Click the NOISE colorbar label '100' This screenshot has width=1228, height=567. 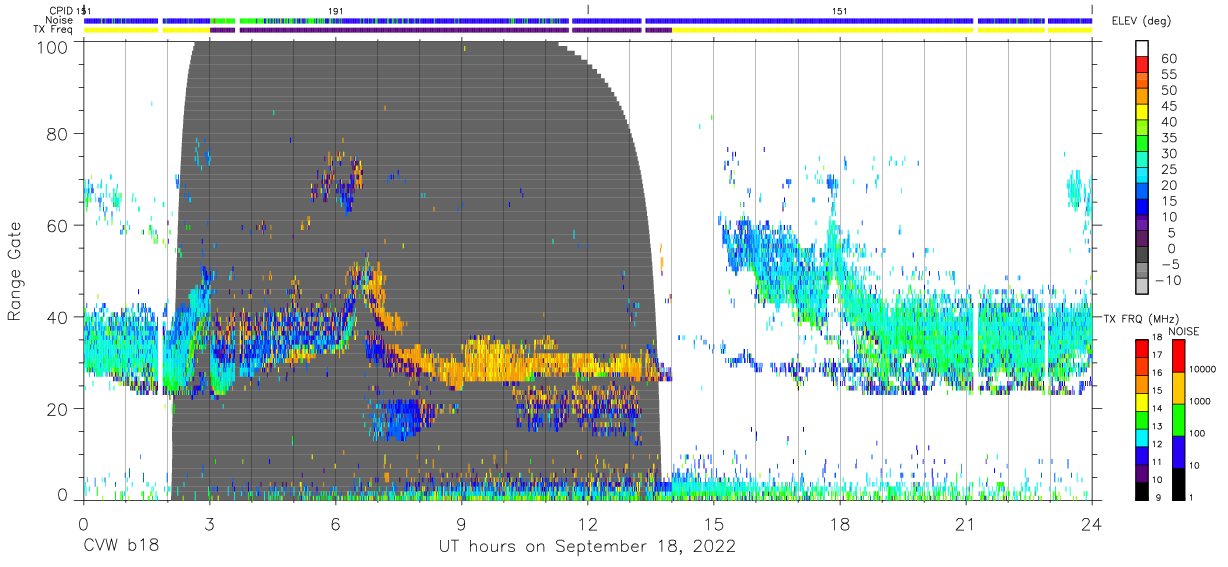click(x=1199, y=433)
